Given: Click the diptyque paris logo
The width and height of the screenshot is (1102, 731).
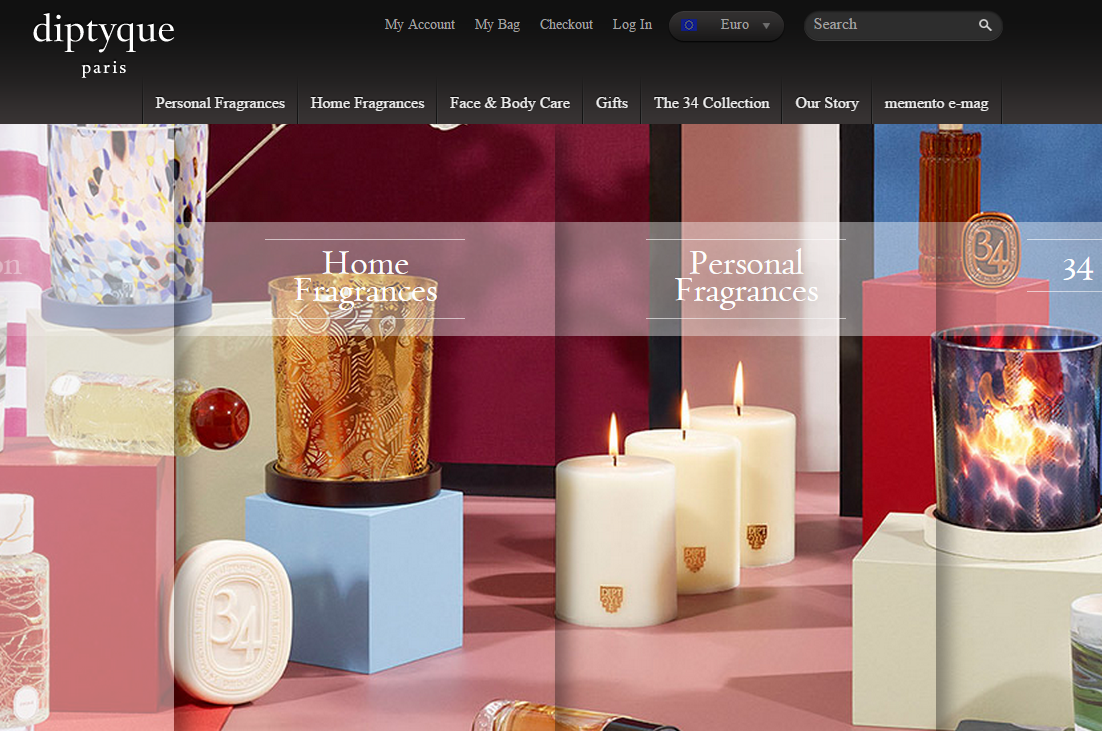Looking at the screenshot, I should click(x=103, y=44).
